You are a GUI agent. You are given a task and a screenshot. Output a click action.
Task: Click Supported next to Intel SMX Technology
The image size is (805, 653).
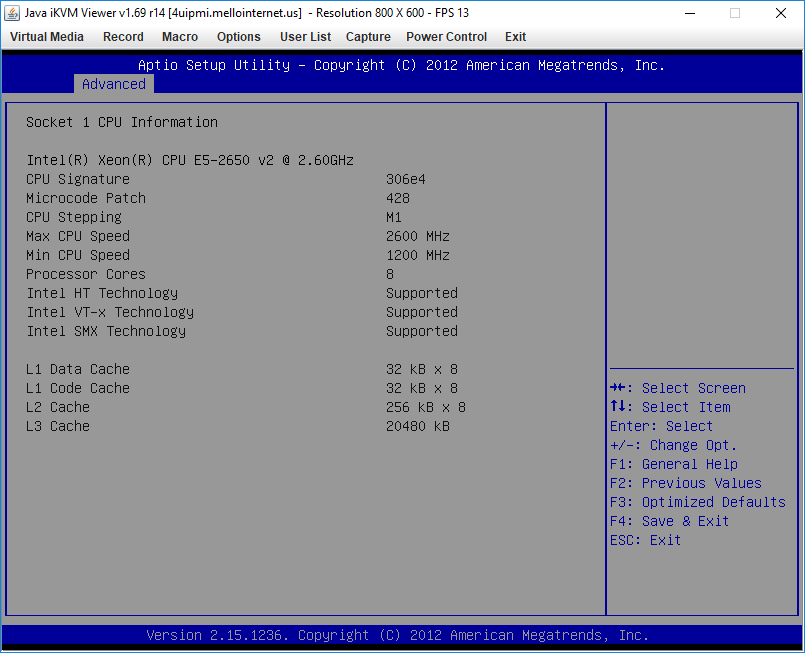tap(422, 331)
